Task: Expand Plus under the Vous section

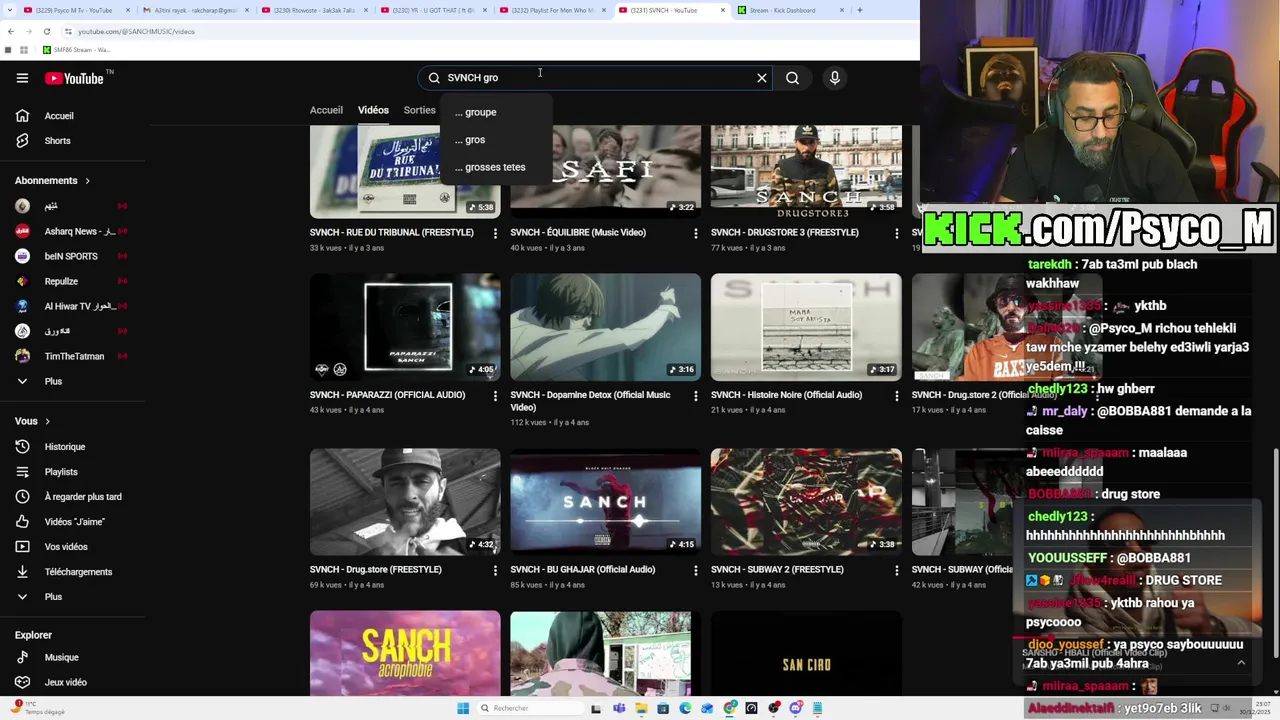Action: point(53,597)
